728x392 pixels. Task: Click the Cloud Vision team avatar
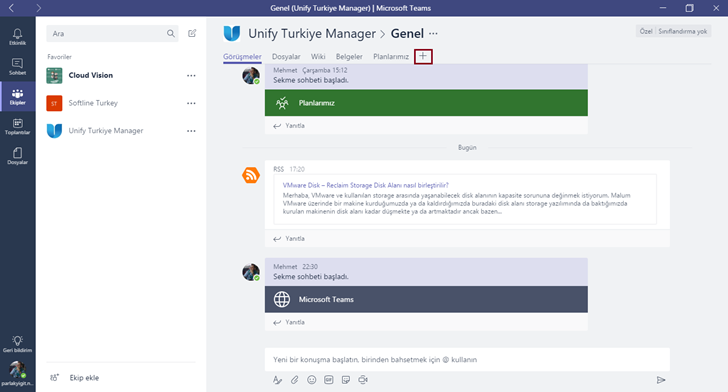click(x=54, y=75)
